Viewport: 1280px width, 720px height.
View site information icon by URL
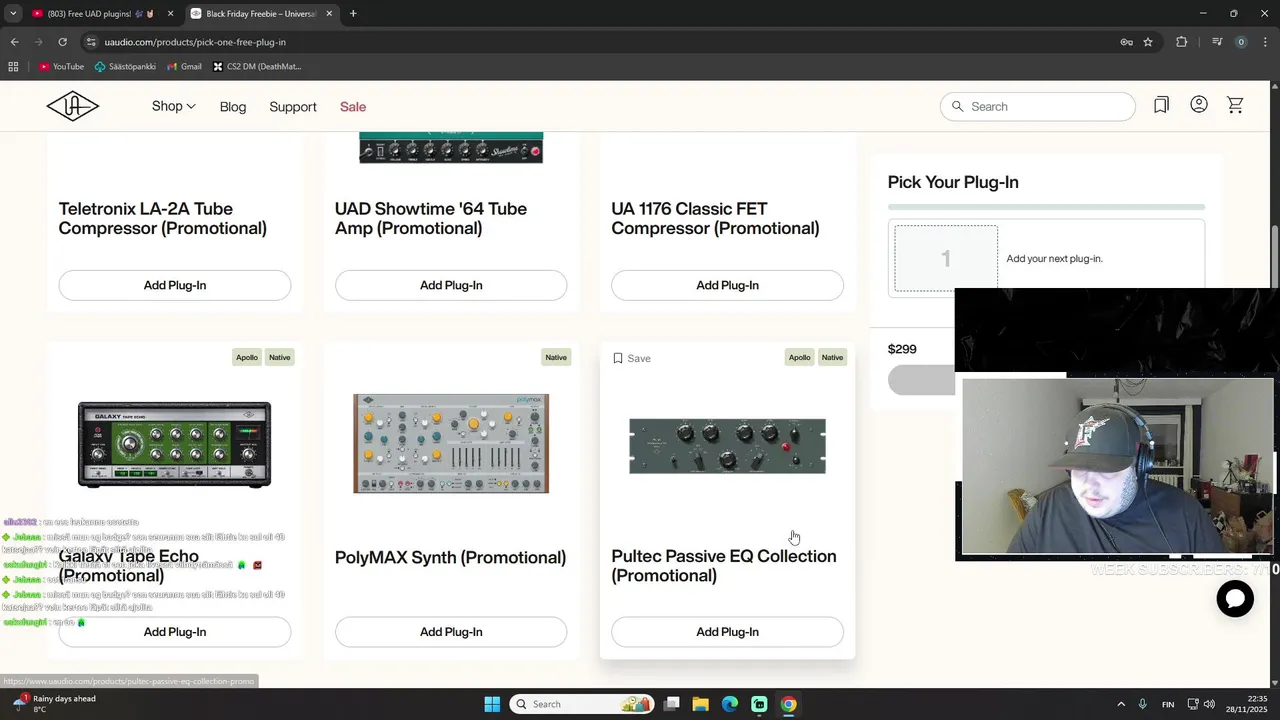[91, 42]
